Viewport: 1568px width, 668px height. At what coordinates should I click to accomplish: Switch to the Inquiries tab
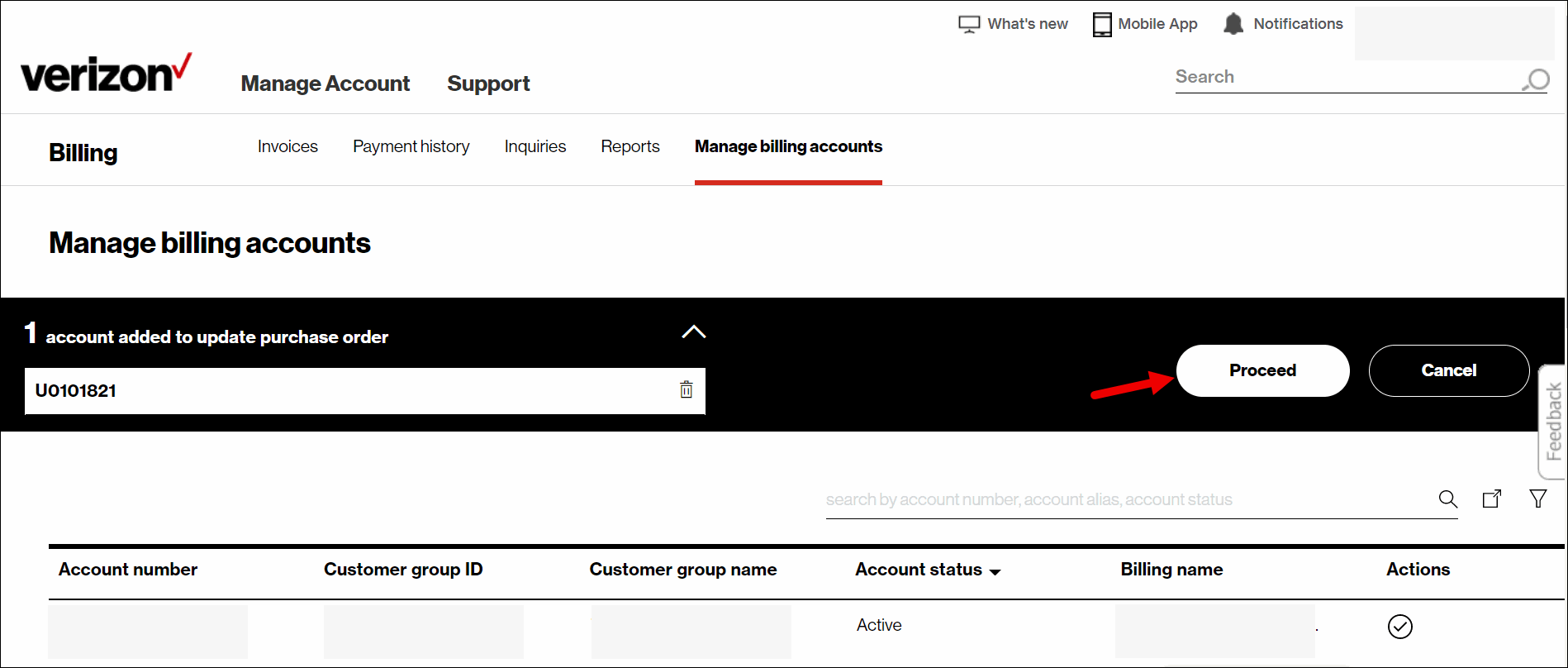click(x=535, y=146)
